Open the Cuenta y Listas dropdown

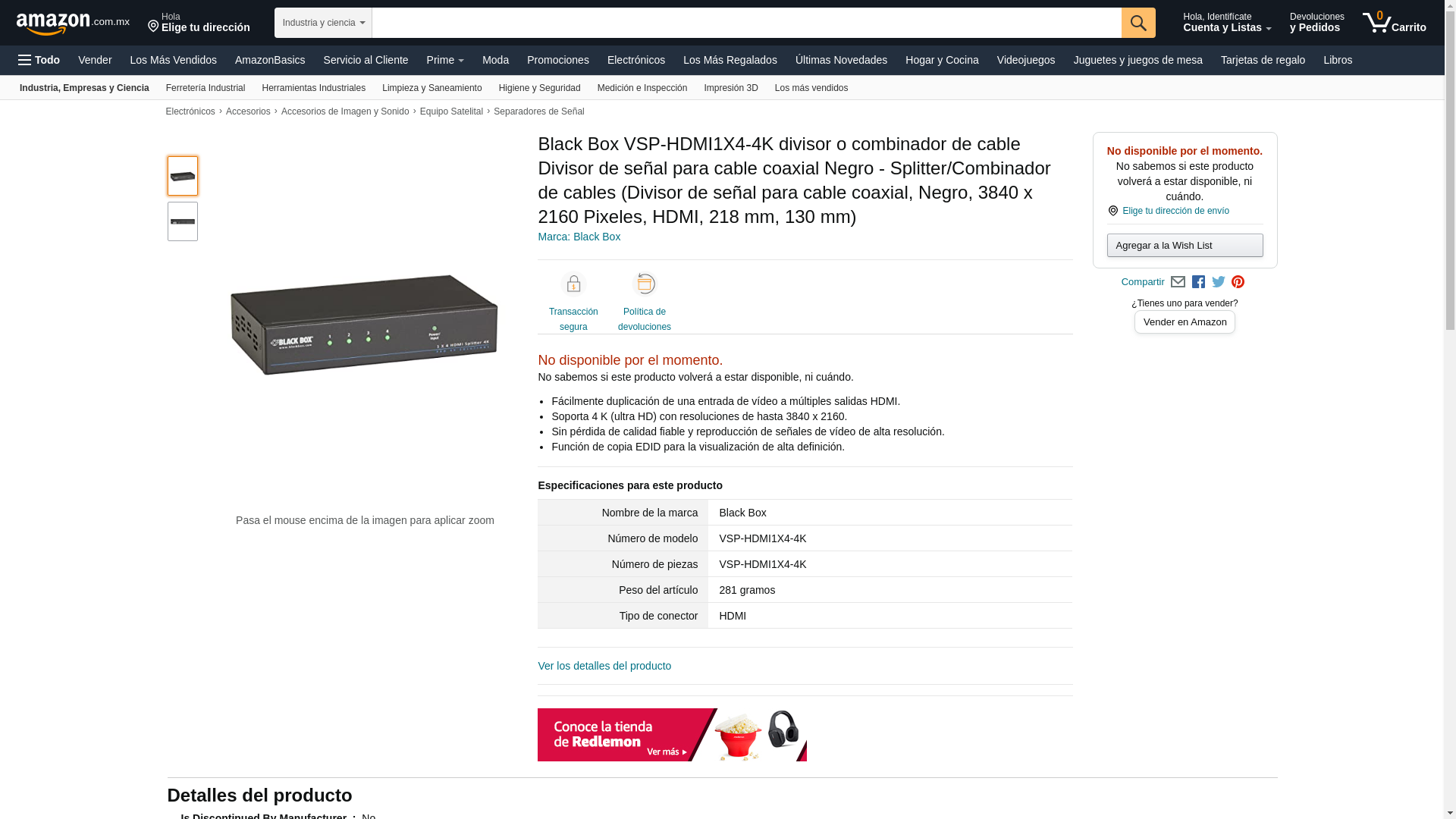1227,23
